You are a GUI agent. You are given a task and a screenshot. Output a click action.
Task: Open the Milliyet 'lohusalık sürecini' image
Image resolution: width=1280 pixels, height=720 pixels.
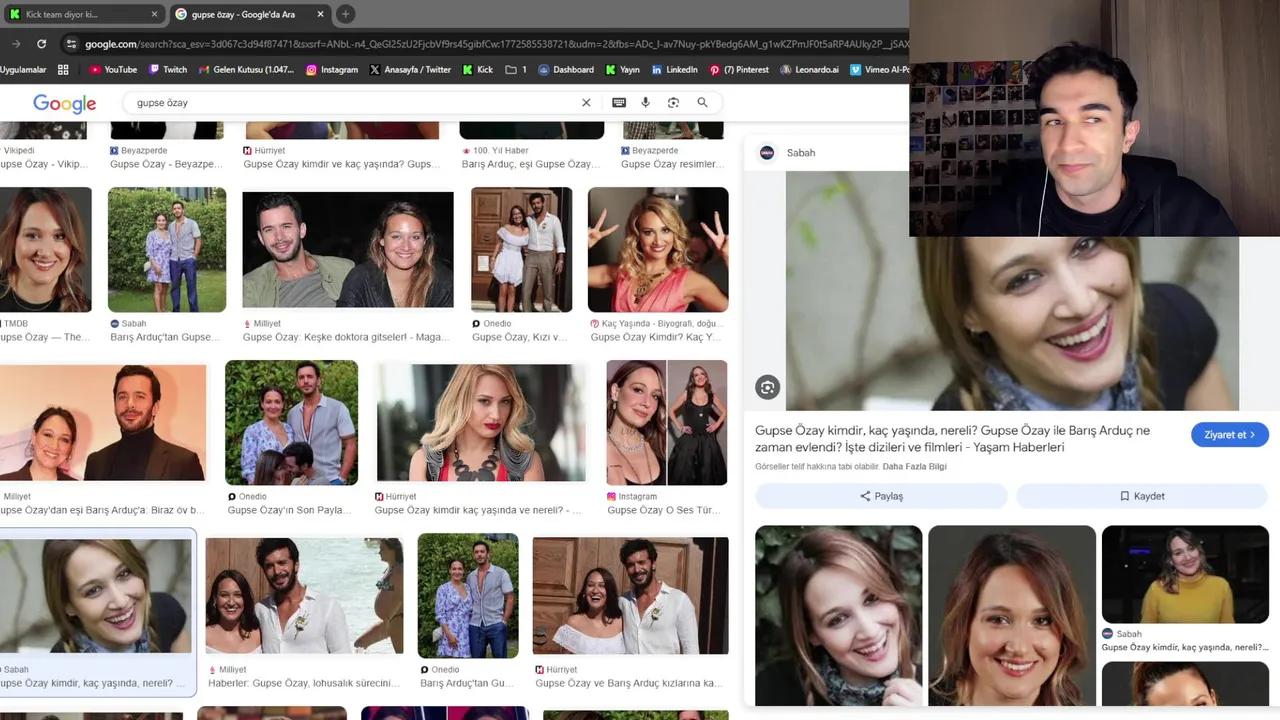(305, 596)
